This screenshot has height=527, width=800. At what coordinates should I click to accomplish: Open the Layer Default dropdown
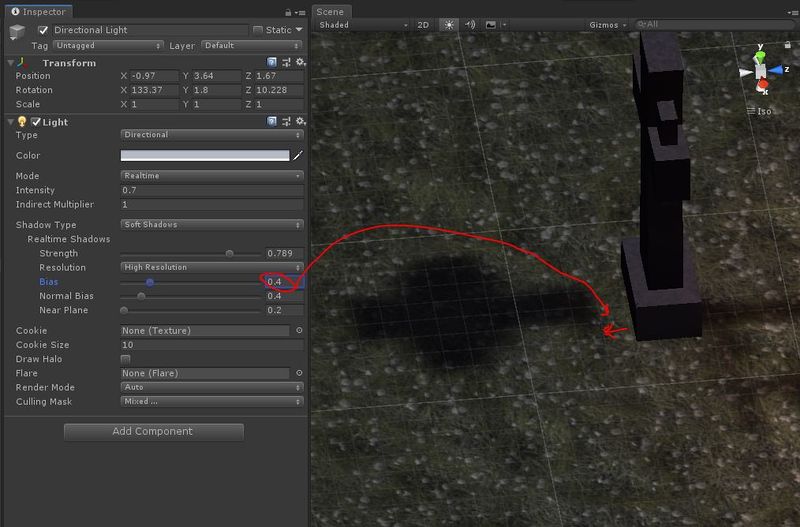point(252,45)
